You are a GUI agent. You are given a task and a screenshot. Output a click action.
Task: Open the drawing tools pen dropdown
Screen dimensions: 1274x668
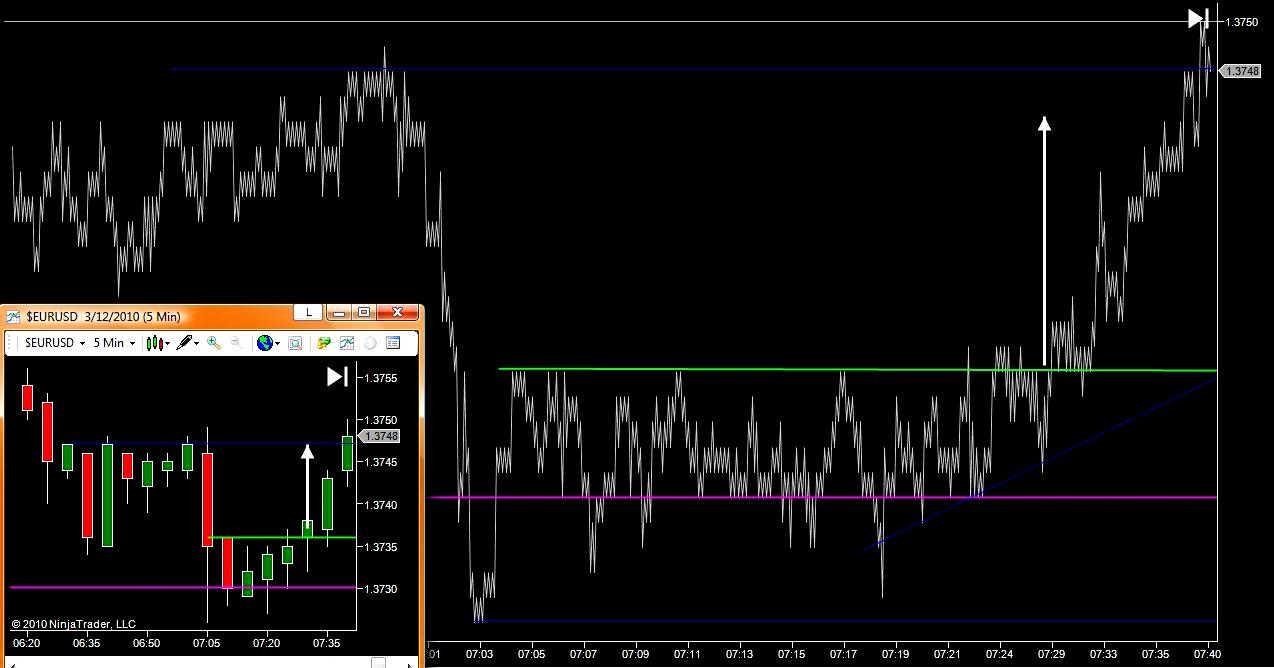click(188, 343)
